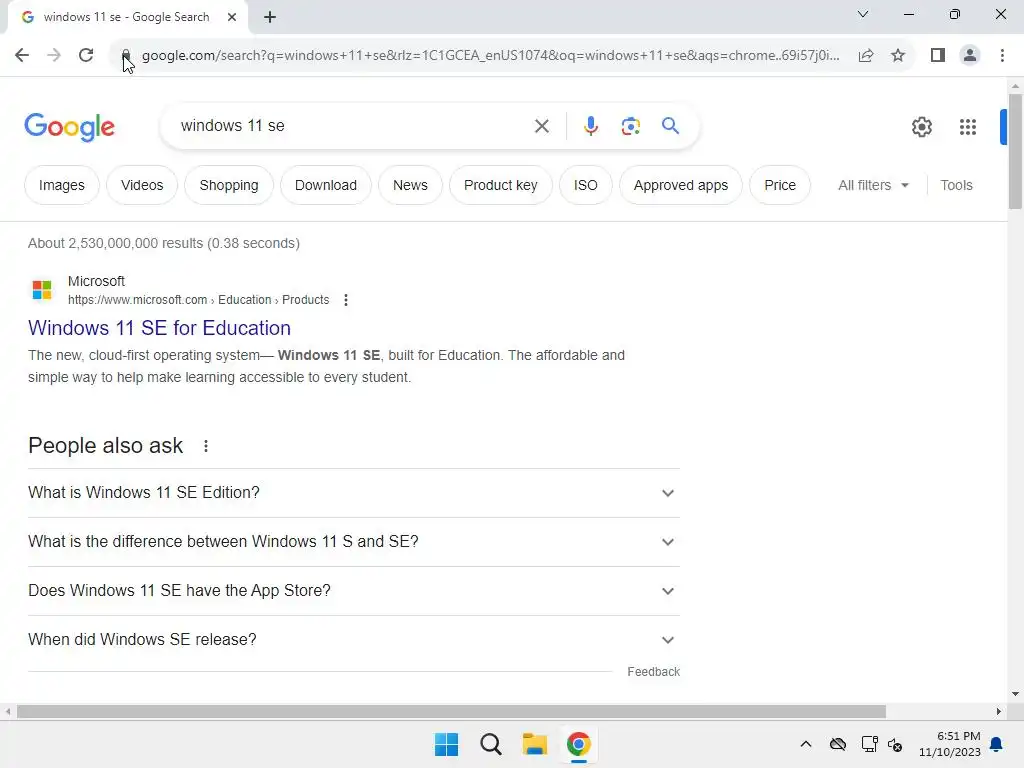Open 'Windows 11 SE for Education' result
1024x768 pixels.
tap(159, 328)
